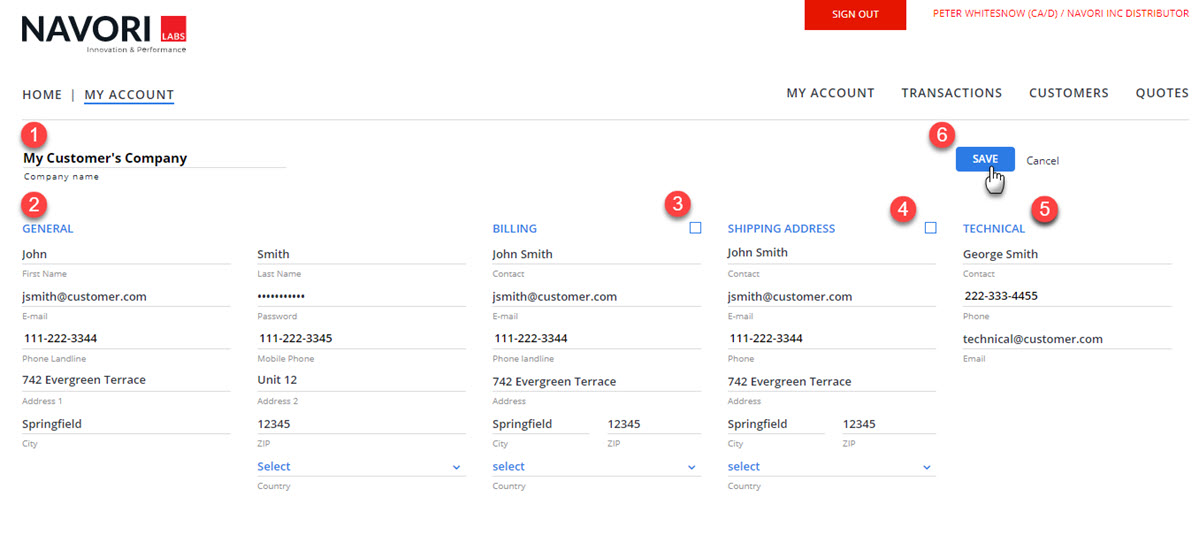Open the Transactions menu item
The height and width of the screenshot is (535, 1199).
951,93
